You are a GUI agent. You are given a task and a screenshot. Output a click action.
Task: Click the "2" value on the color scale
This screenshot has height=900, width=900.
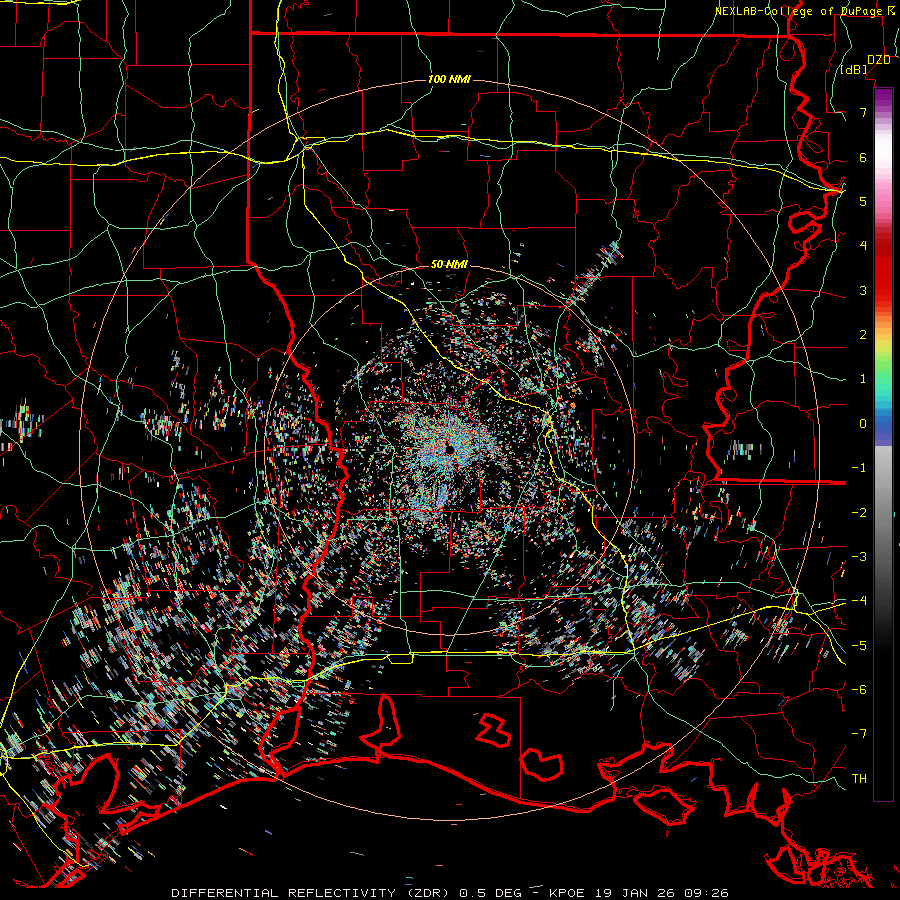863,335
